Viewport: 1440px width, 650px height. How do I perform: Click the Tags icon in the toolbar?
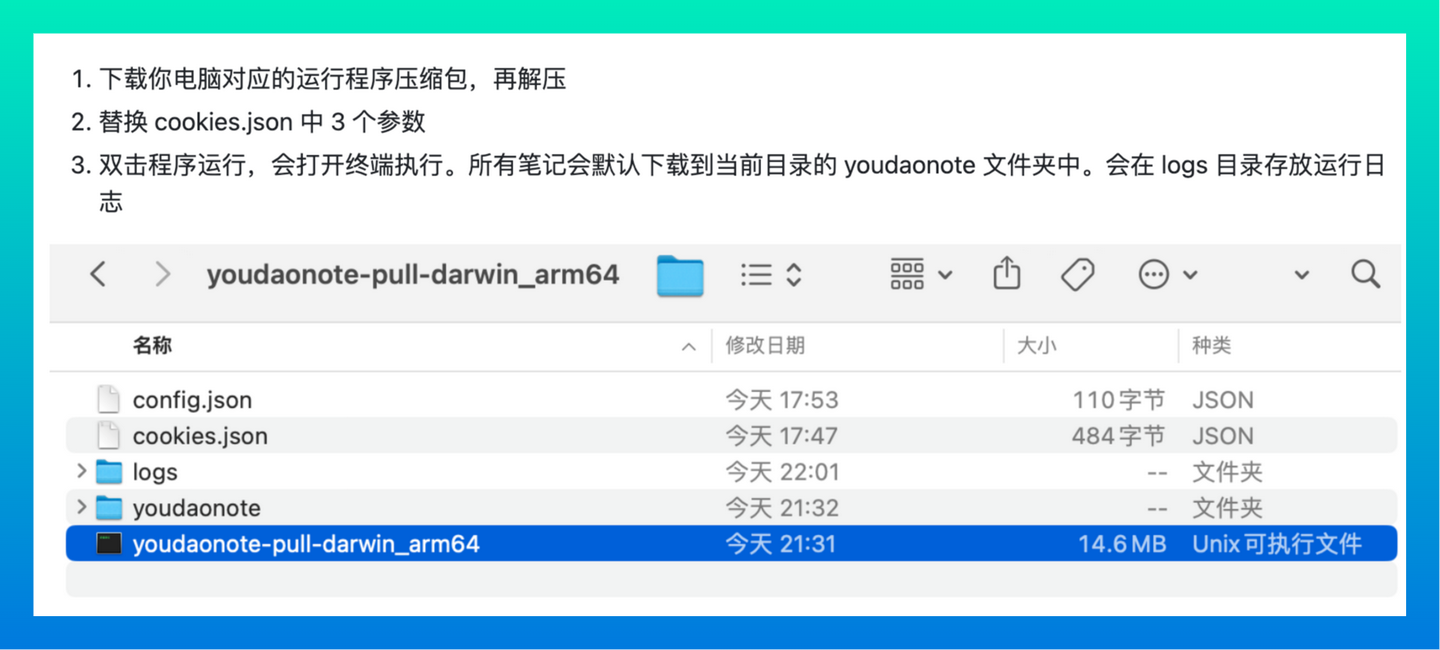(1078, 273)
